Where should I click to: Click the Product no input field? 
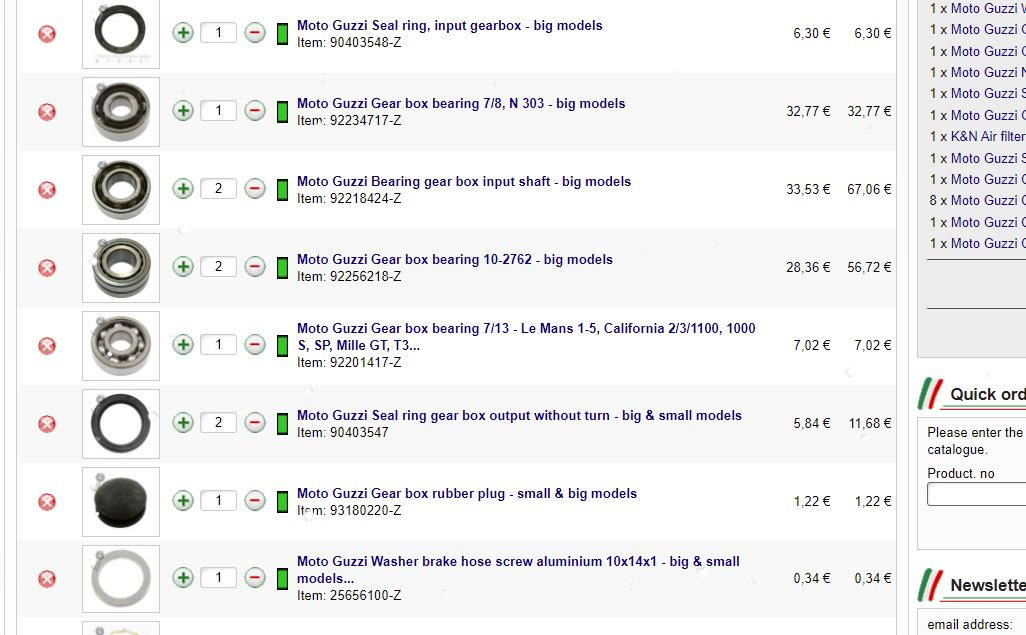click(x=976, y=494)
